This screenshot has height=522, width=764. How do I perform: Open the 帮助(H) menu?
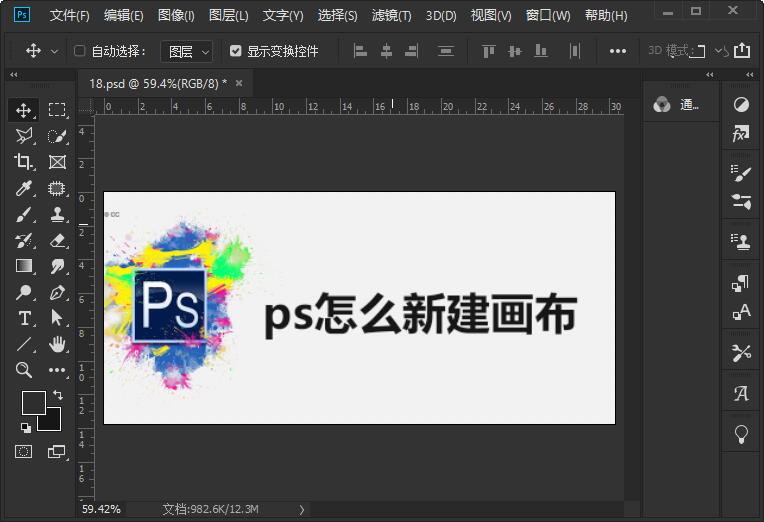click(x=606, y=16)
